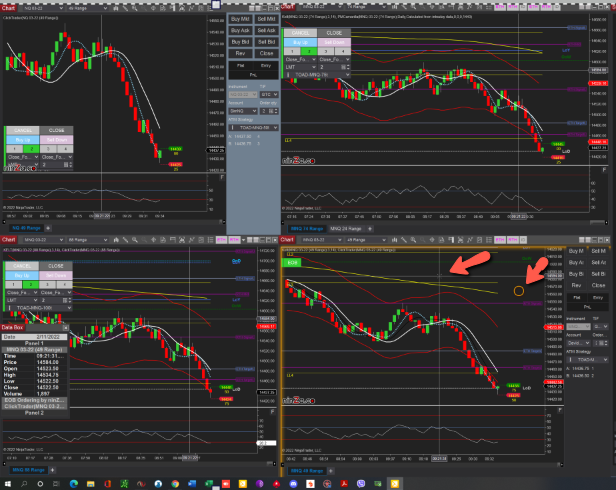Viewport: 616px width, 490px height.
Task: Open chart style icon in bottom-right chart toolbar
Action: coord(394,240)
